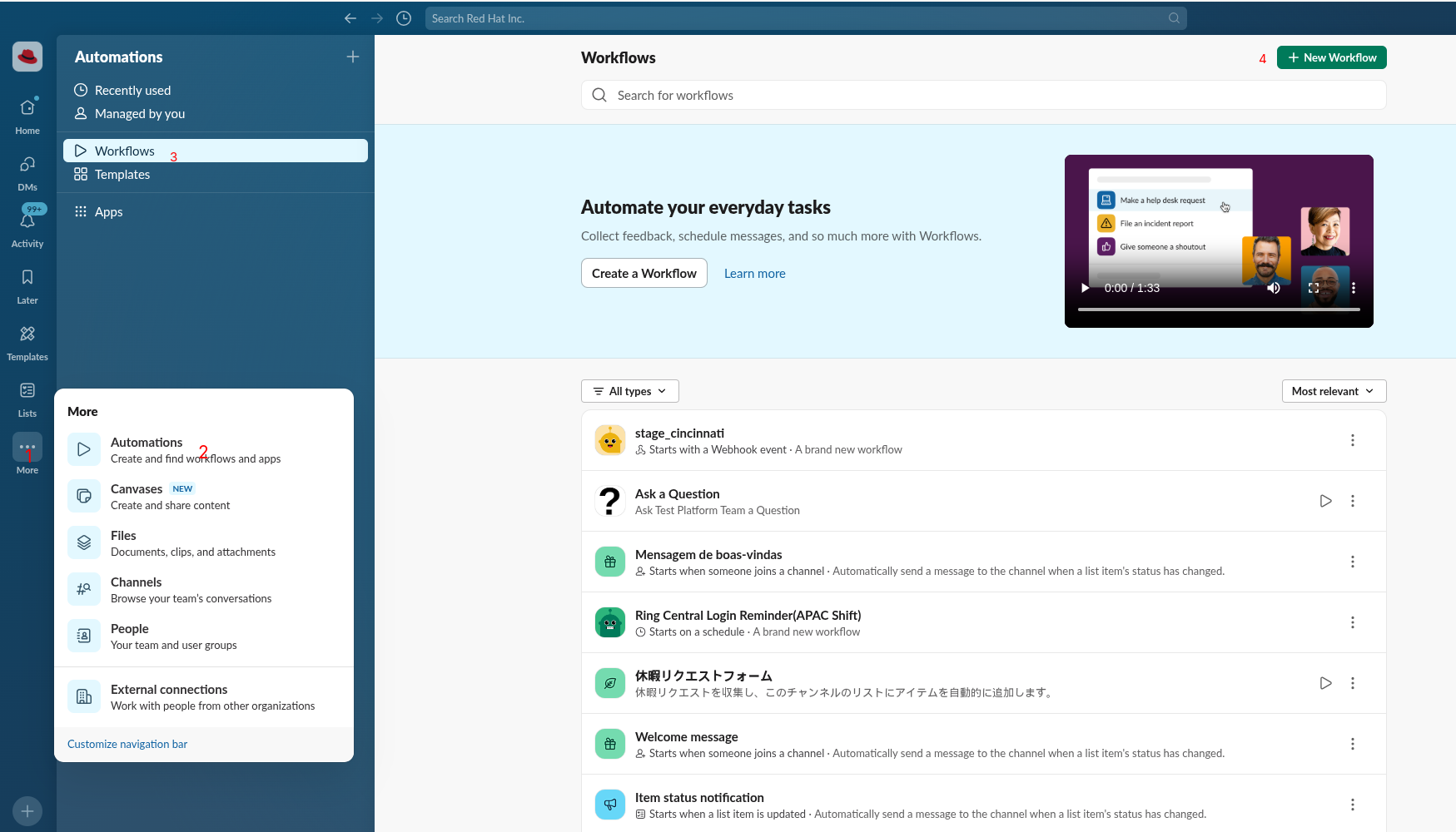Click the stage_cincinnati workflow avatar icon
Viewport: 1456px width, 832px height.
tap(610, 440)
